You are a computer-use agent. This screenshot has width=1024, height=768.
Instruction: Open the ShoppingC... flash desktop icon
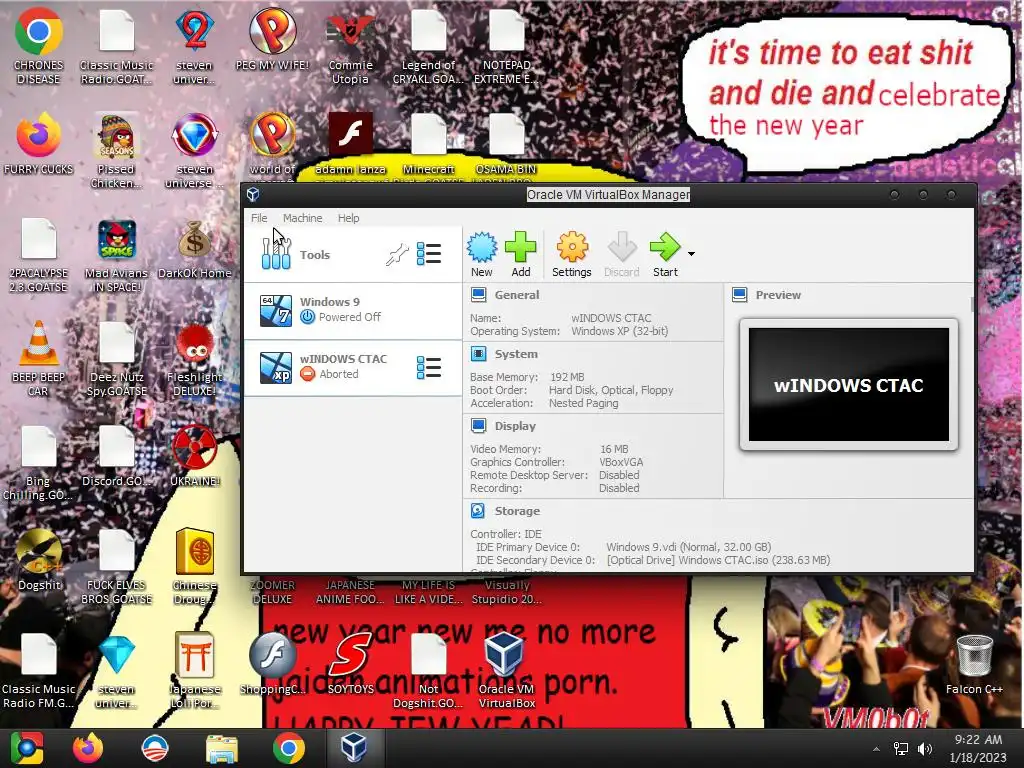coord(272,664)
